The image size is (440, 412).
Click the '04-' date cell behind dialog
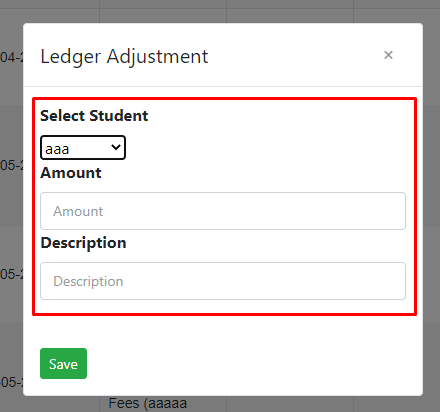(x=11, y=57)
